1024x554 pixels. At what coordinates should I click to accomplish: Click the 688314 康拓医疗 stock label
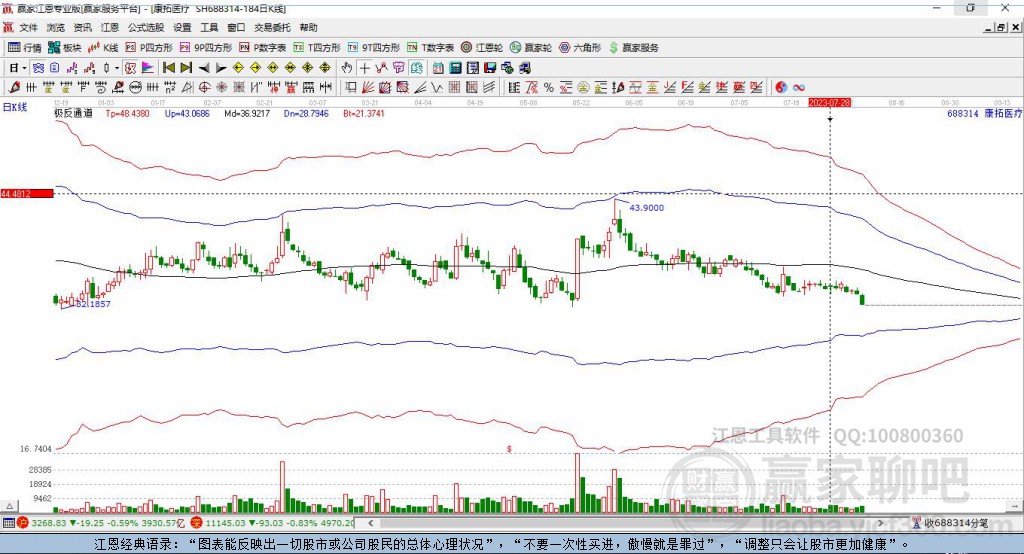[x=984, y=113]
